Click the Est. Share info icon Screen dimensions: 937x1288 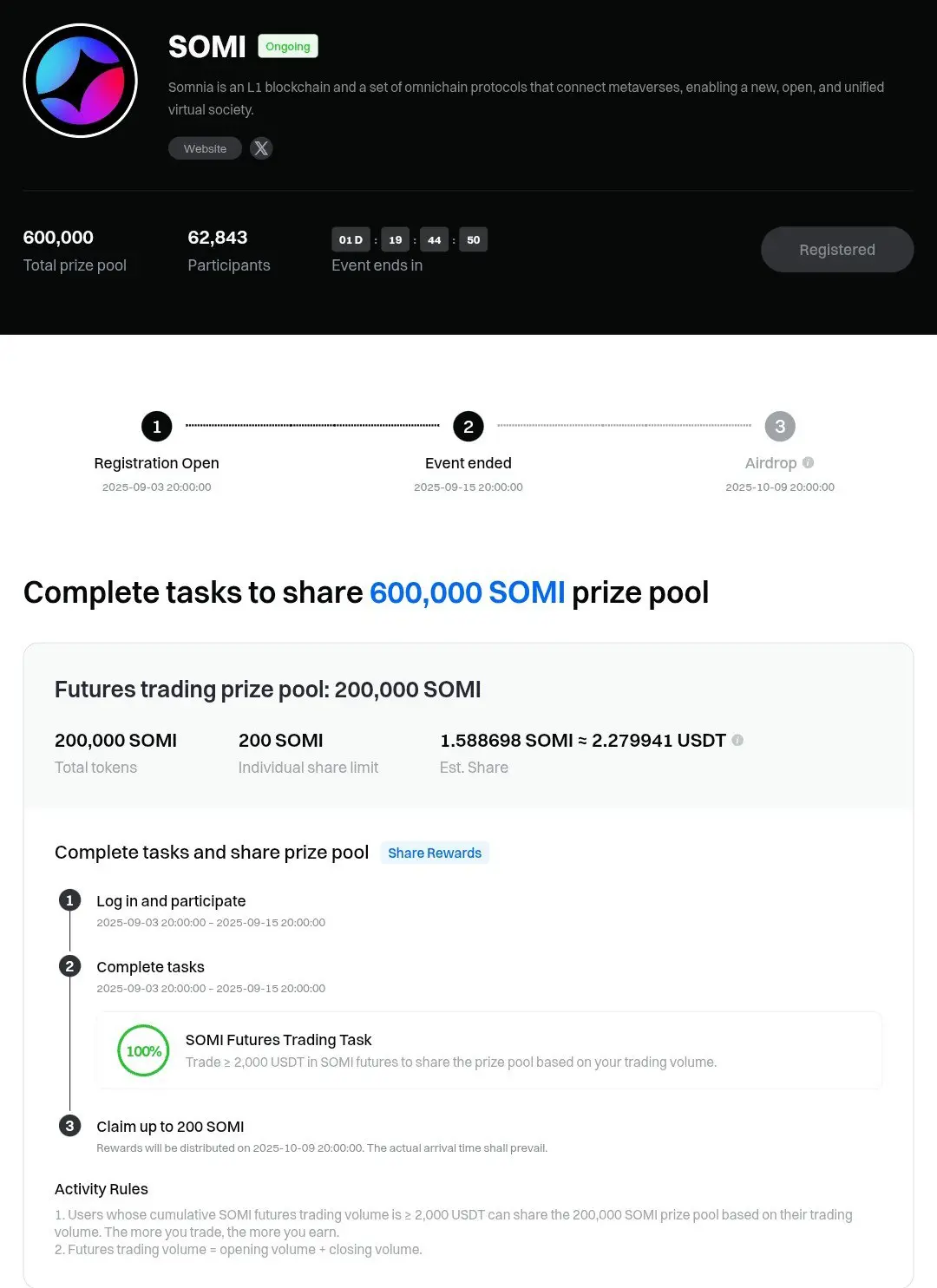(737, 740)
